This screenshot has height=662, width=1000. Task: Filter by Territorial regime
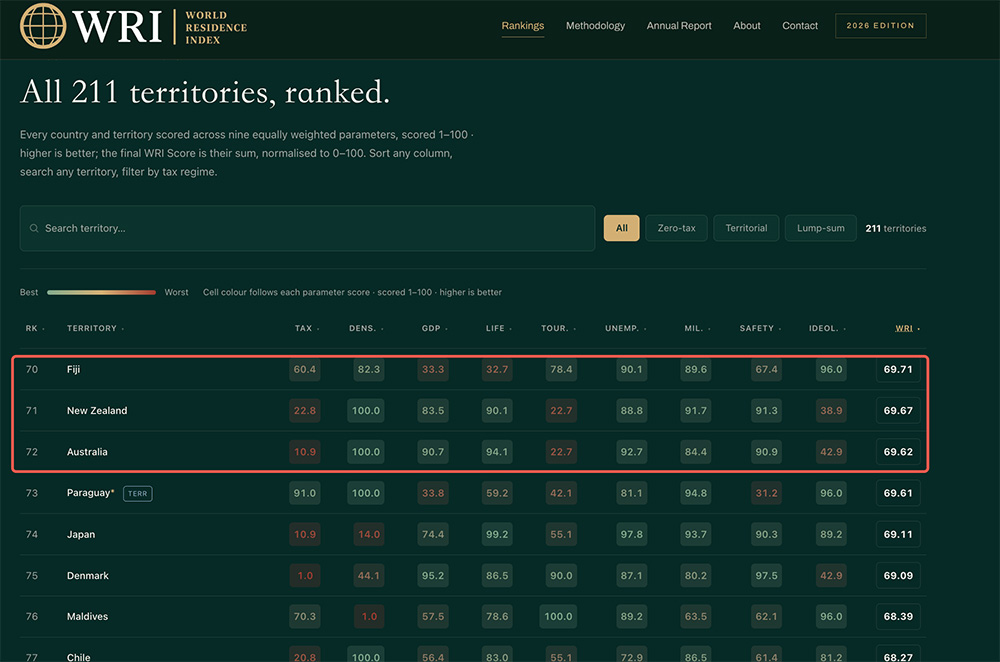point(746,228)
